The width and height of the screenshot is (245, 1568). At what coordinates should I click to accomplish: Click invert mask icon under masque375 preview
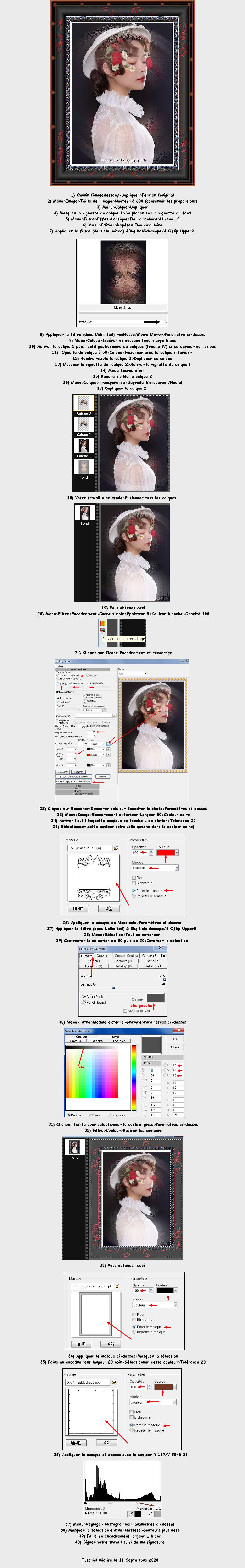point(78,908)
